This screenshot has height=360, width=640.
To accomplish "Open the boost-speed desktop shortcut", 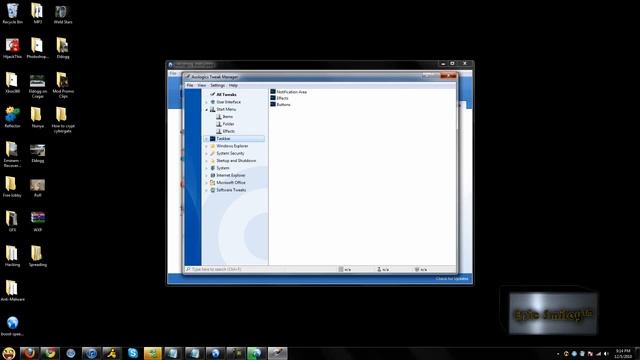I will tap(12, 326).
